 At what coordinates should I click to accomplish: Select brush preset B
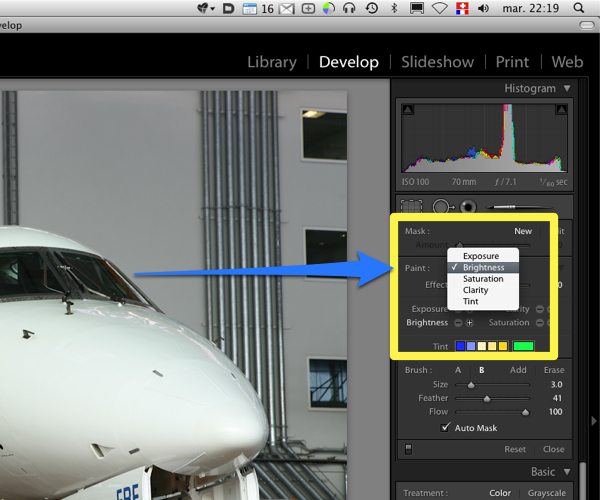[482, 370]
